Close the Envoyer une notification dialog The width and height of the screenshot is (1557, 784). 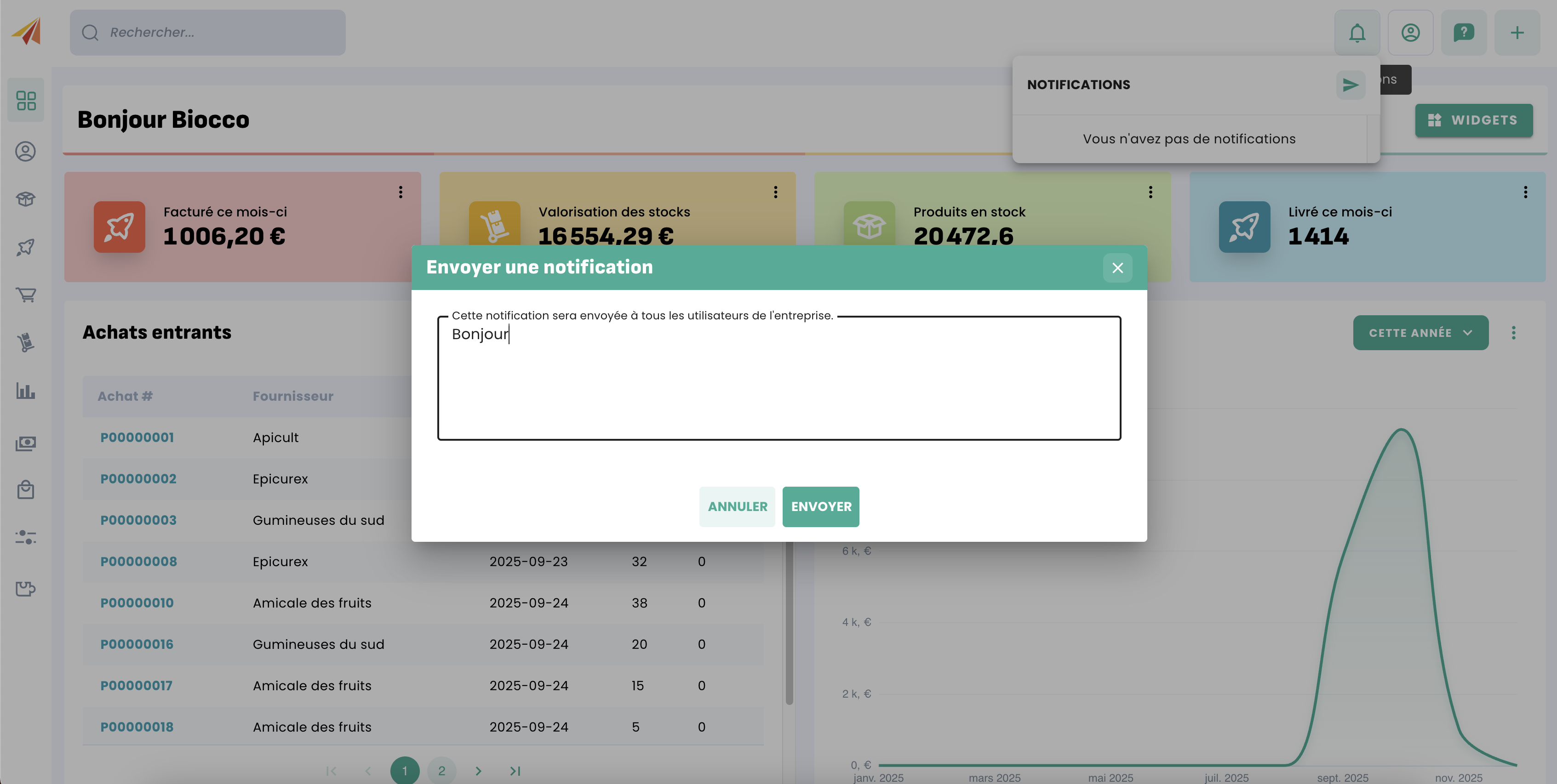(x=1117, y=267)
